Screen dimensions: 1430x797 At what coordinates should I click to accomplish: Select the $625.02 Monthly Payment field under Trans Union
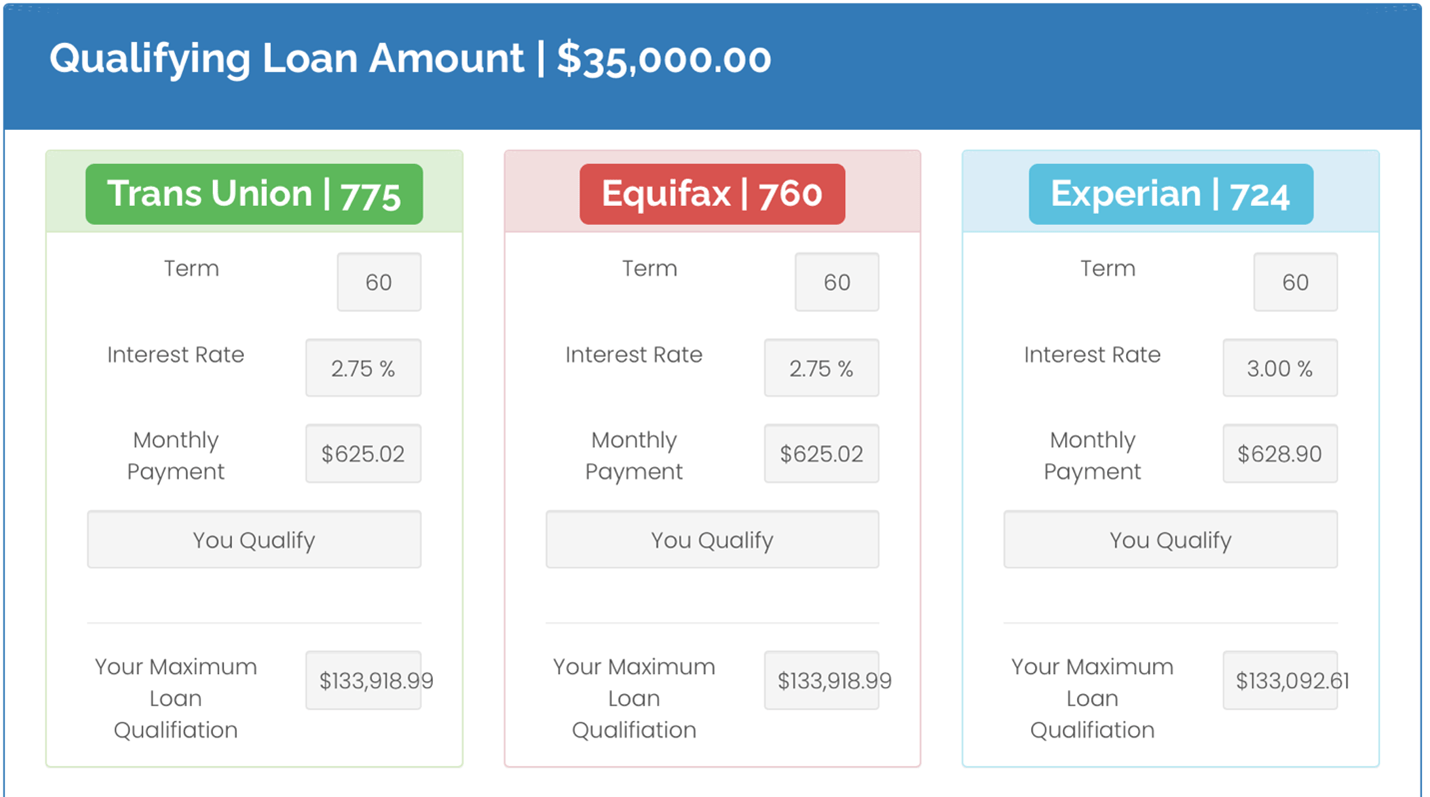click(362, 453)
